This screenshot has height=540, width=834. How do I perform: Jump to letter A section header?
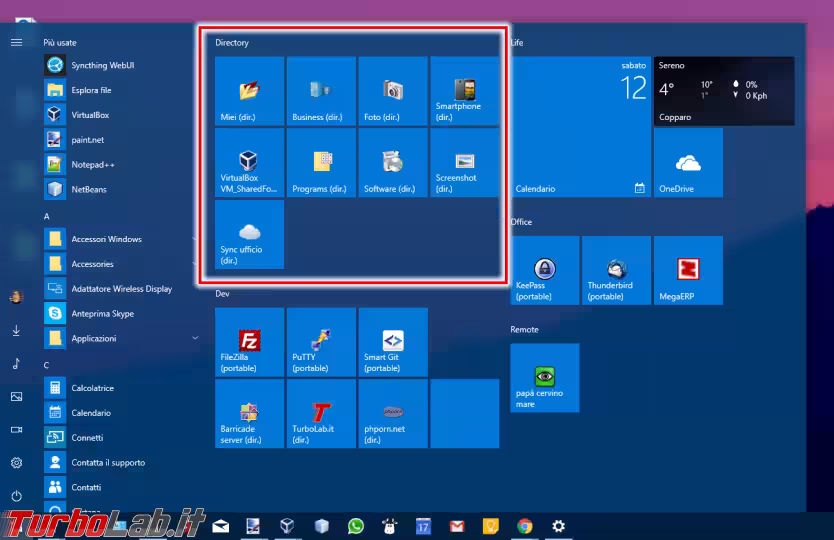pyautogui.click(x=47, y=217)
